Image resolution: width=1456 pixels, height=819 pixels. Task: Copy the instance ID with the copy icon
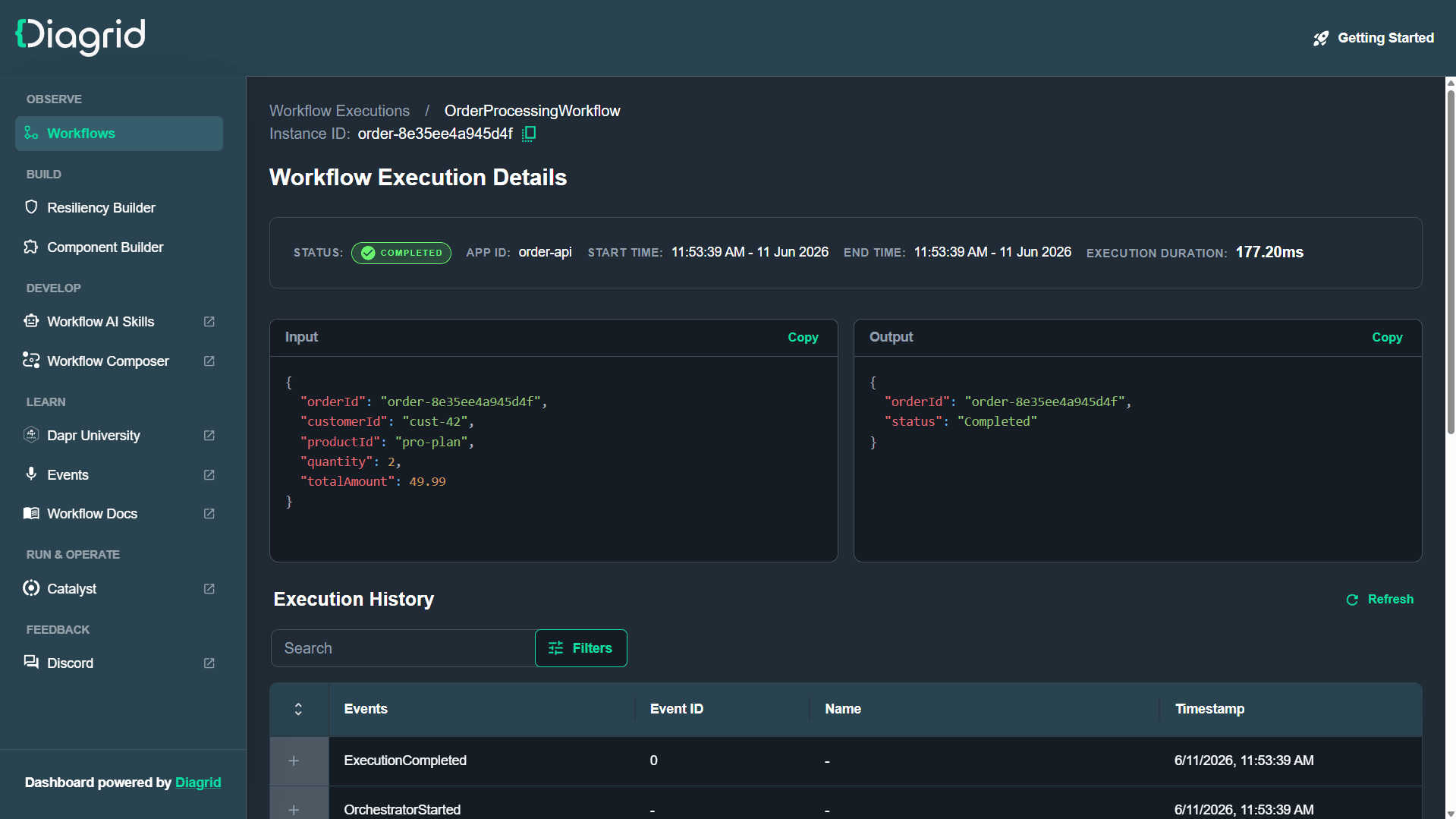(x=529, y=134)
